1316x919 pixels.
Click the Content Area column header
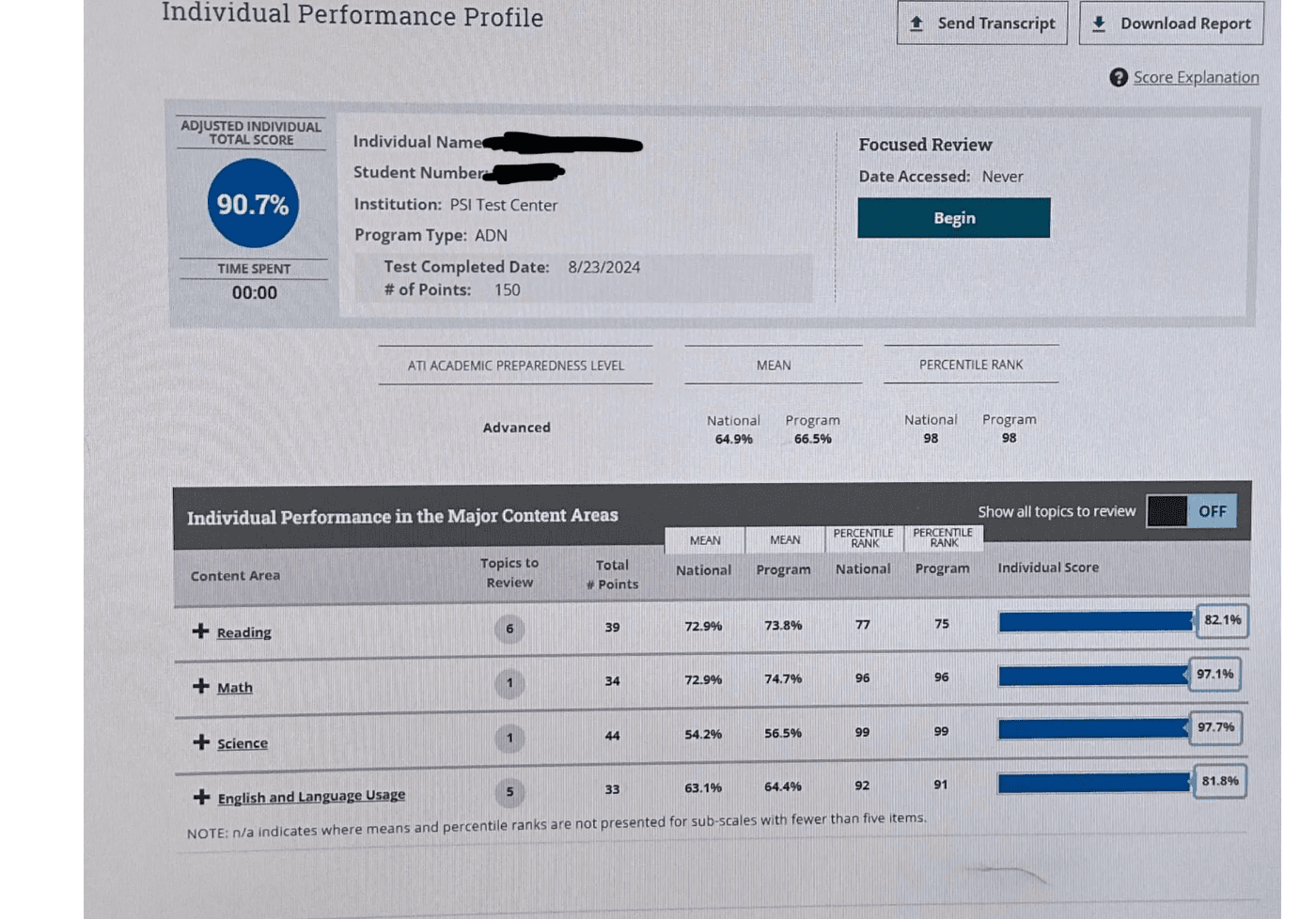[x=235, y=575]
